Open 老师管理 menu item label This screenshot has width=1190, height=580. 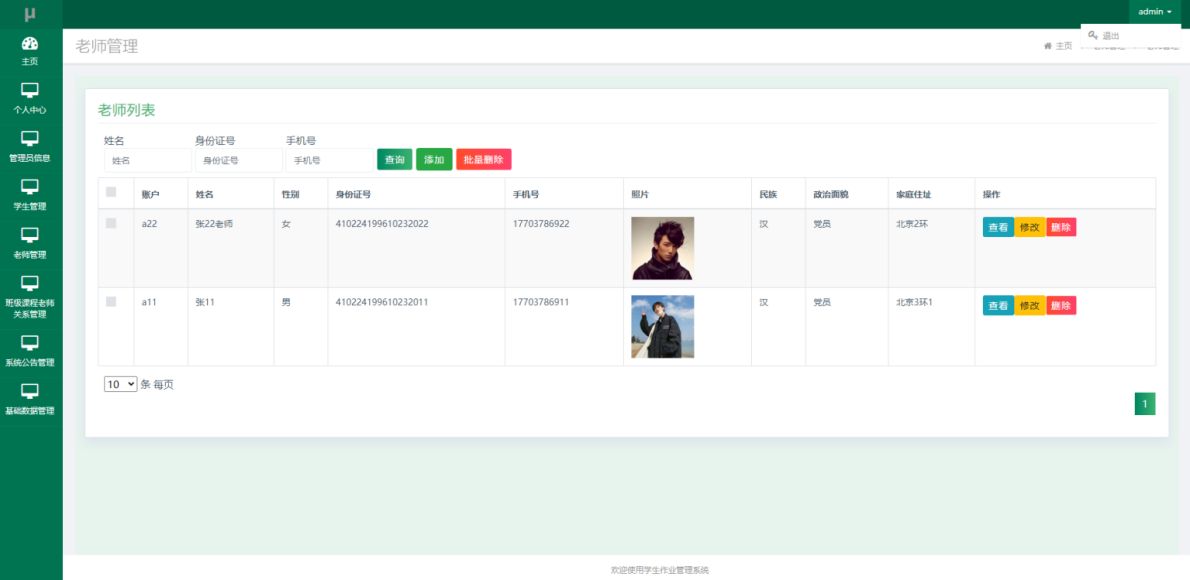click(x=30, y=254)
